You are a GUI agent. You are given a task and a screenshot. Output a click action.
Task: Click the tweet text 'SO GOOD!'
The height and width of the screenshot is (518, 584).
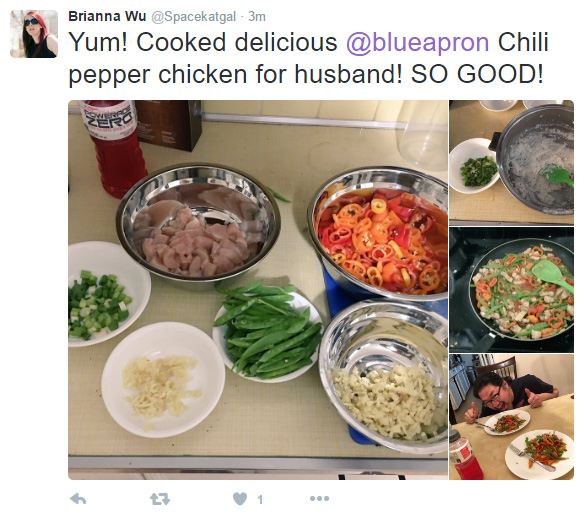(477, 74)
